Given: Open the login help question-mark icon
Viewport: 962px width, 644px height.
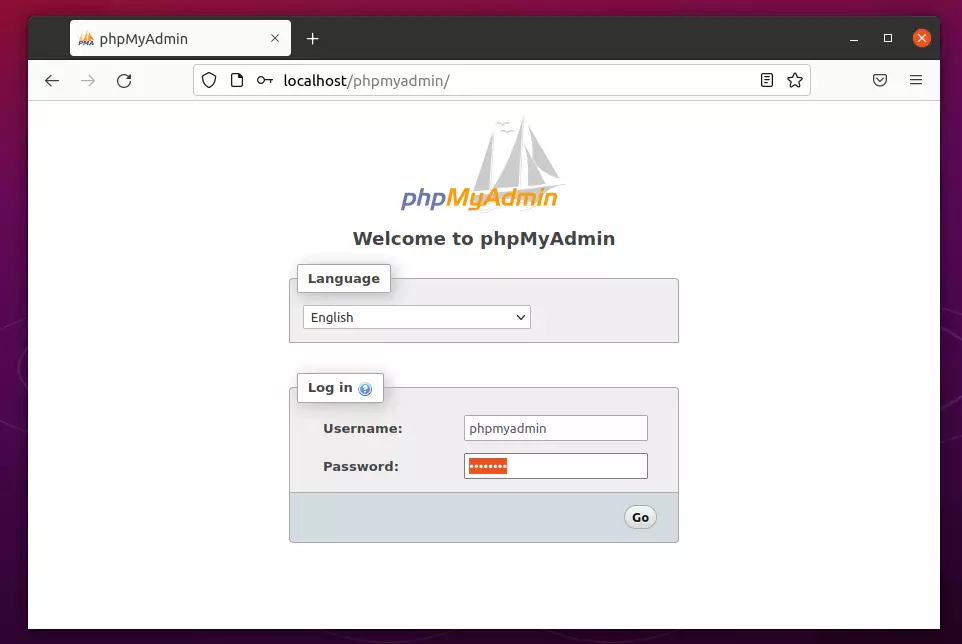Looking at the screenshot, I should coord(365,389).
